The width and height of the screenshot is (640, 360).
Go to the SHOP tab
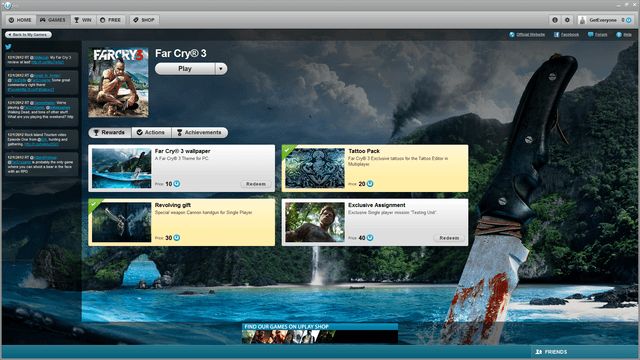(x=144, y=20)
